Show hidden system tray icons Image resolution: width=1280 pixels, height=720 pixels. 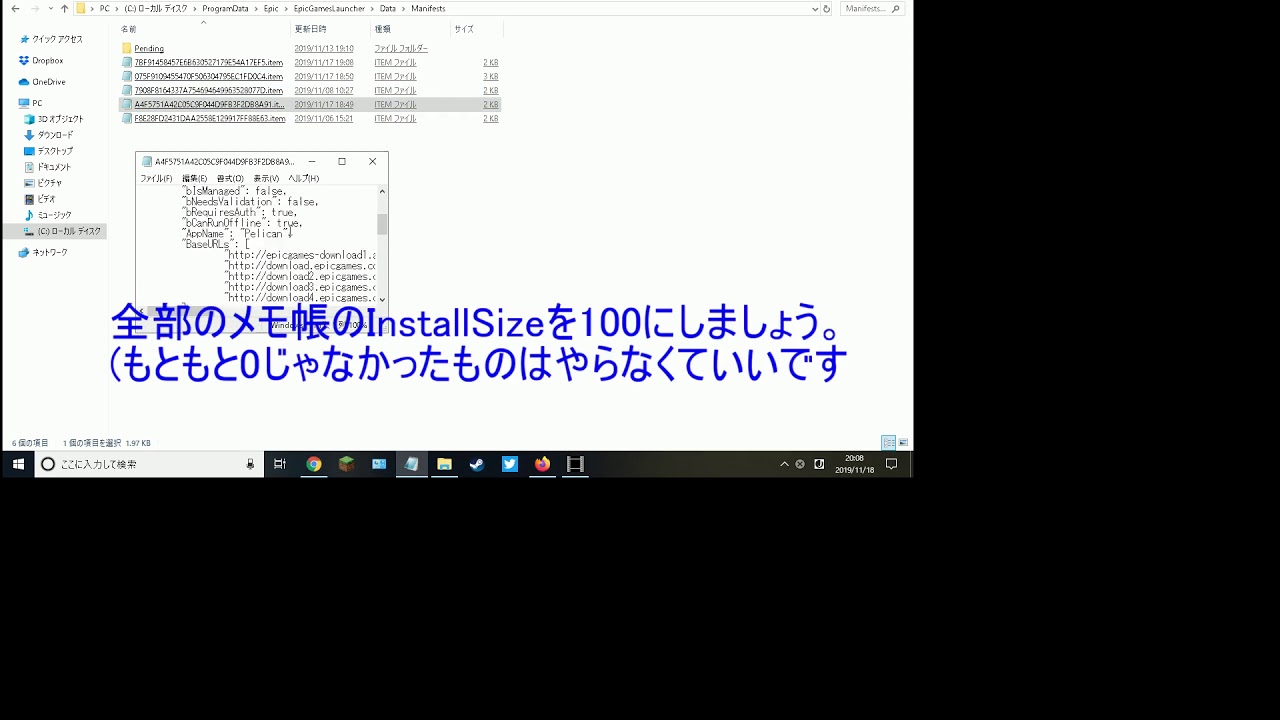(x=784, y=464)
